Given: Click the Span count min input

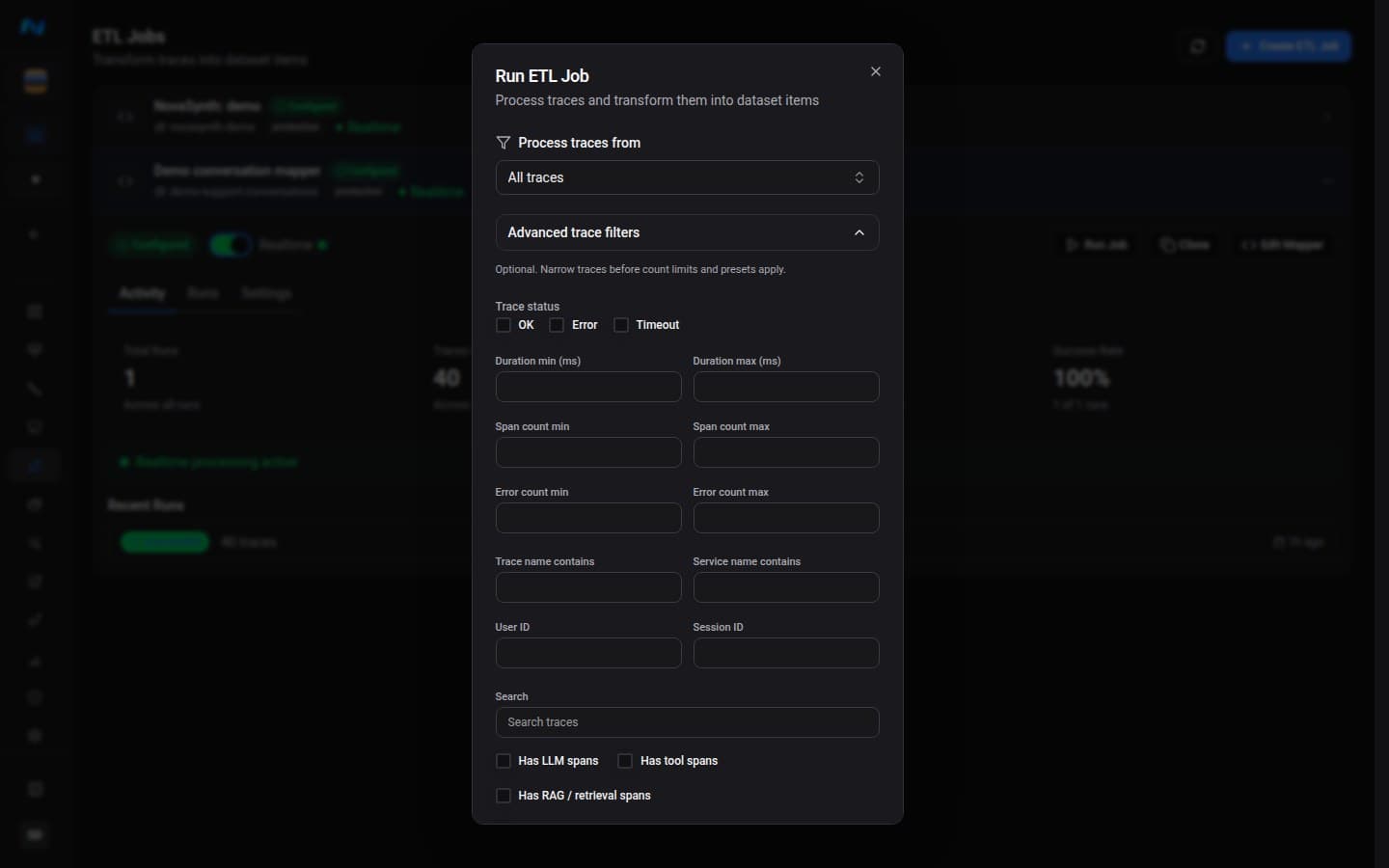Looking at the screenshot, I should tap(588, 452).
